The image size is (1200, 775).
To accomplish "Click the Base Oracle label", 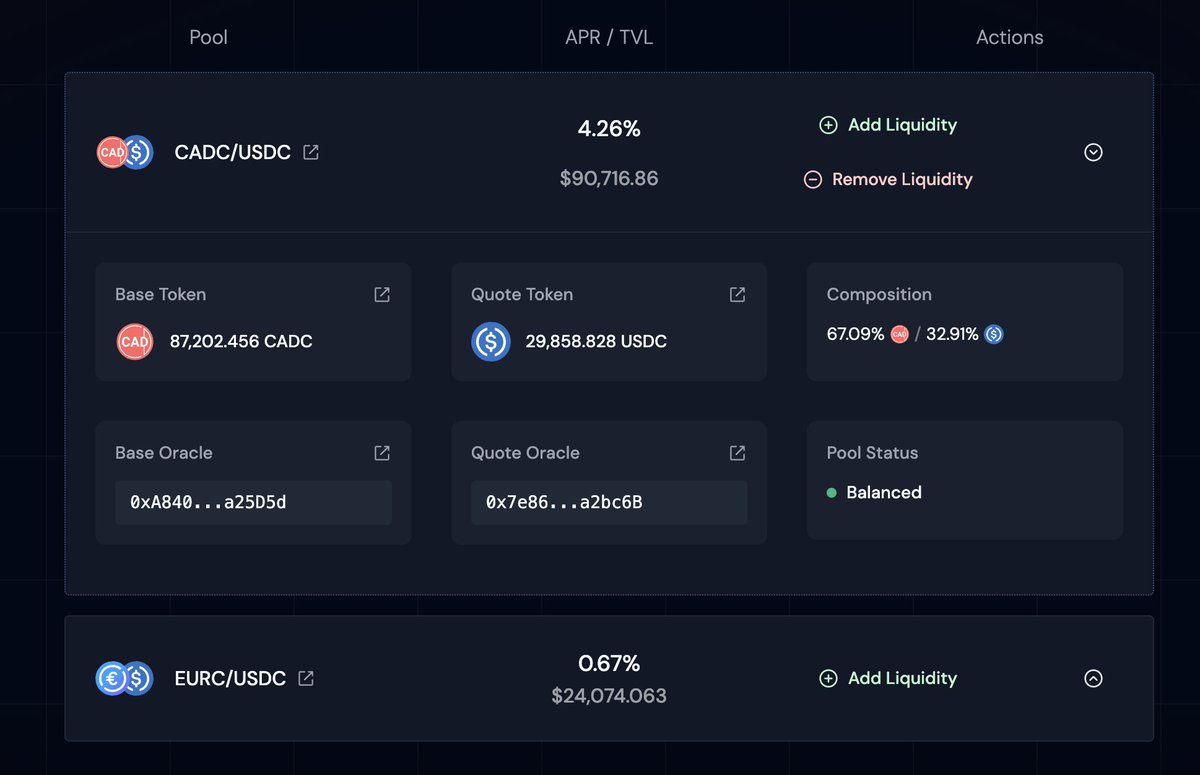I will (164, 453).
